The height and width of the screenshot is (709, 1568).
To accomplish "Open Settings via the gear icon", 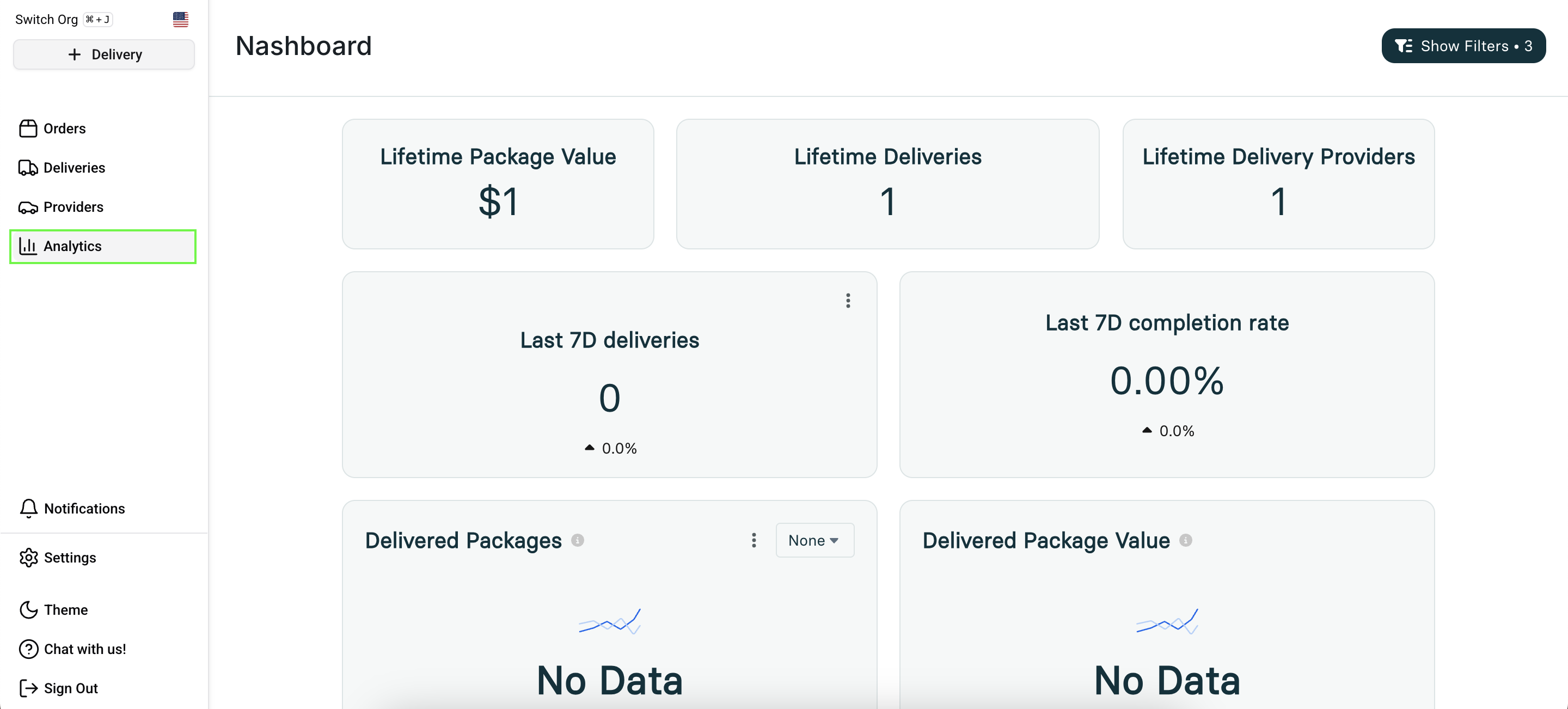I will click(x=29, y=558).
